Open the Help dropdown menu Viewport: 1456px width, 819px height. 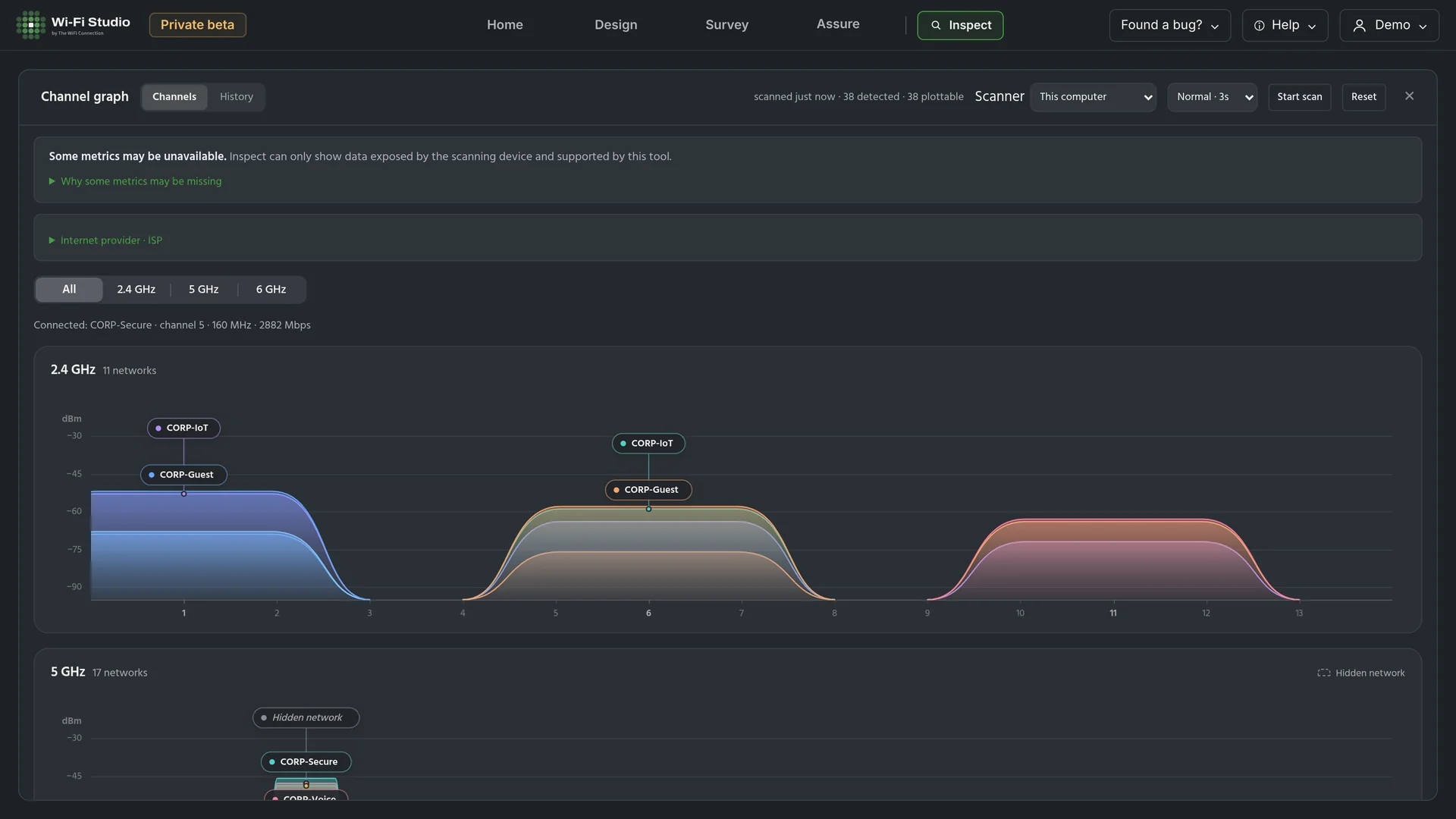(1285, 25)
